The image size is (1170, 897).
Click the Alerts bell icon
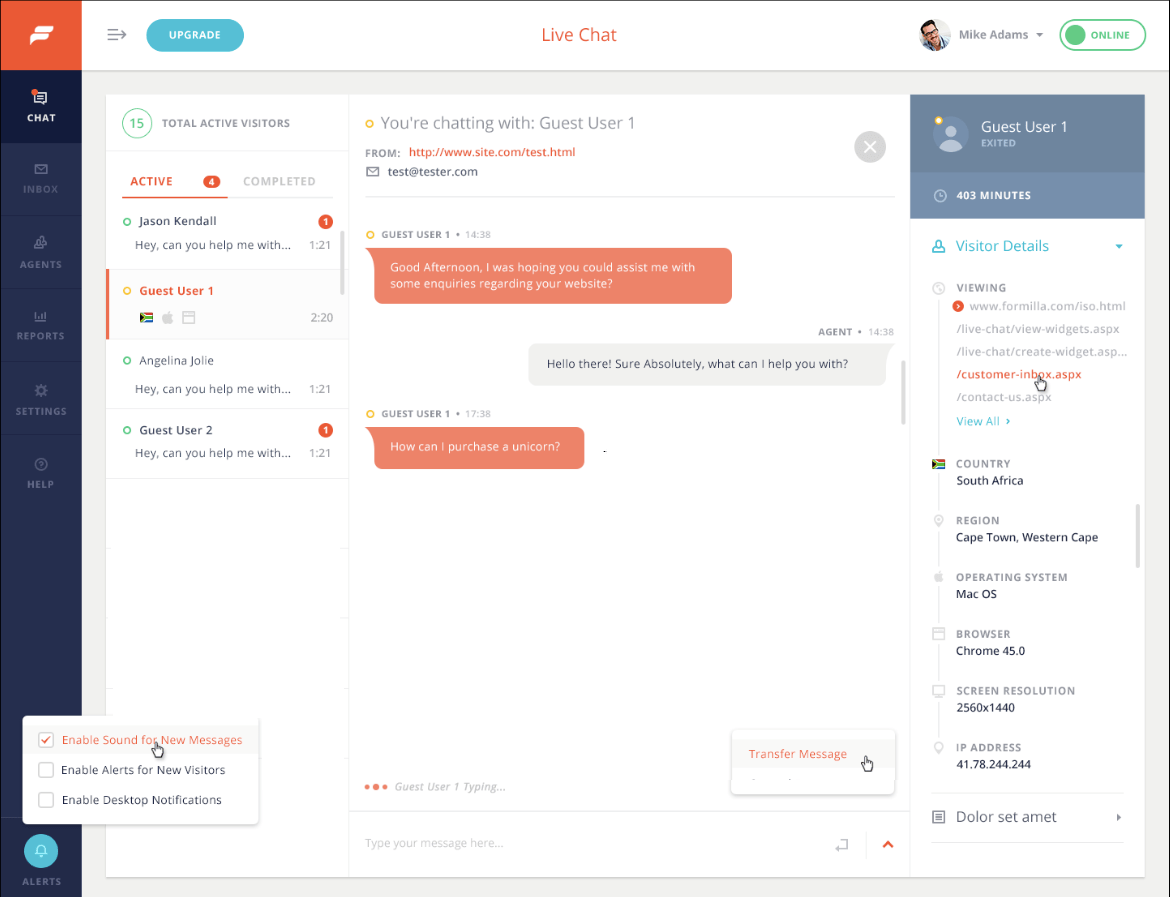point(41,851)
